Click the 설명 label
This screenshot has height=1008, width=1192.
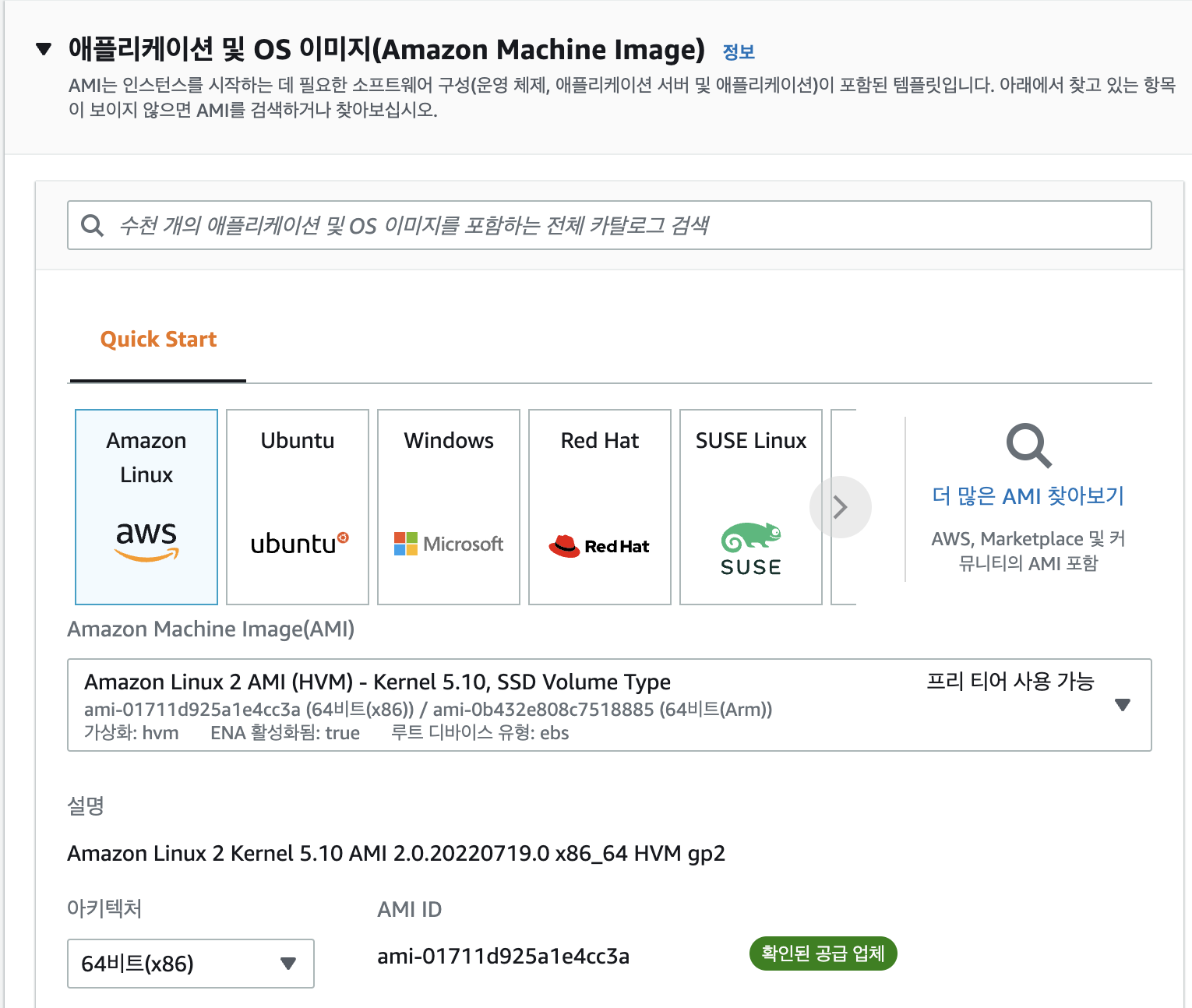pyautogui.click(x=86, y=805)
